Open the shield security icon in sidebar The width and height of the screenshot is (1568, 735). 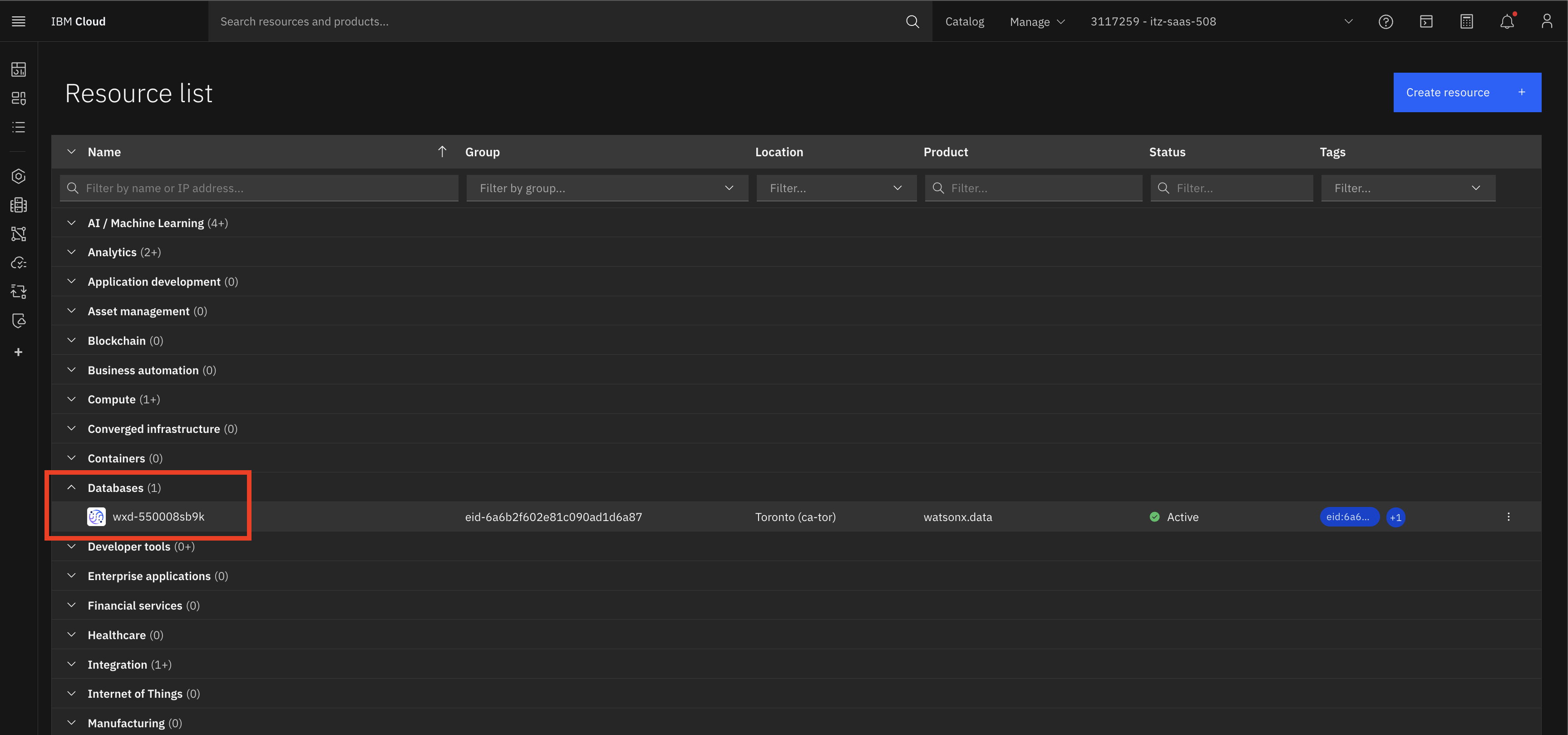pyautogui.click(x=18, y=320)
